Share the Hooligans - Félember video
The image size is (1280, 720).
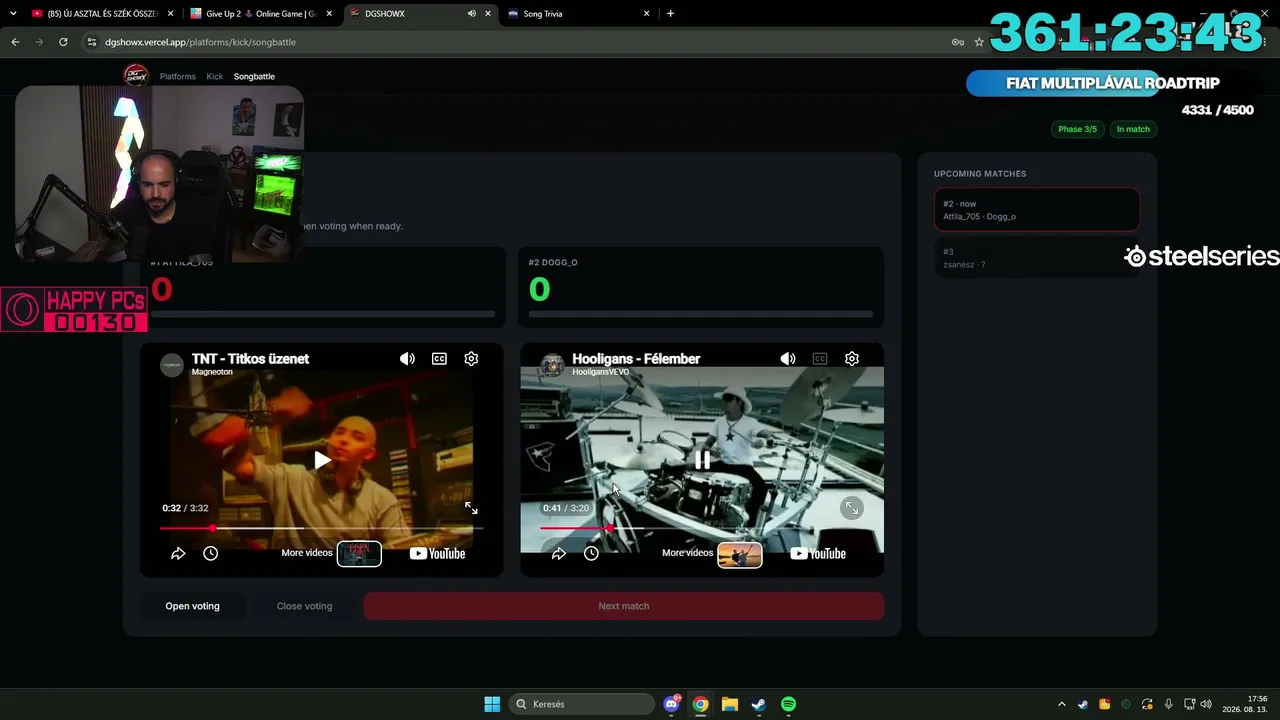point(559,553)
